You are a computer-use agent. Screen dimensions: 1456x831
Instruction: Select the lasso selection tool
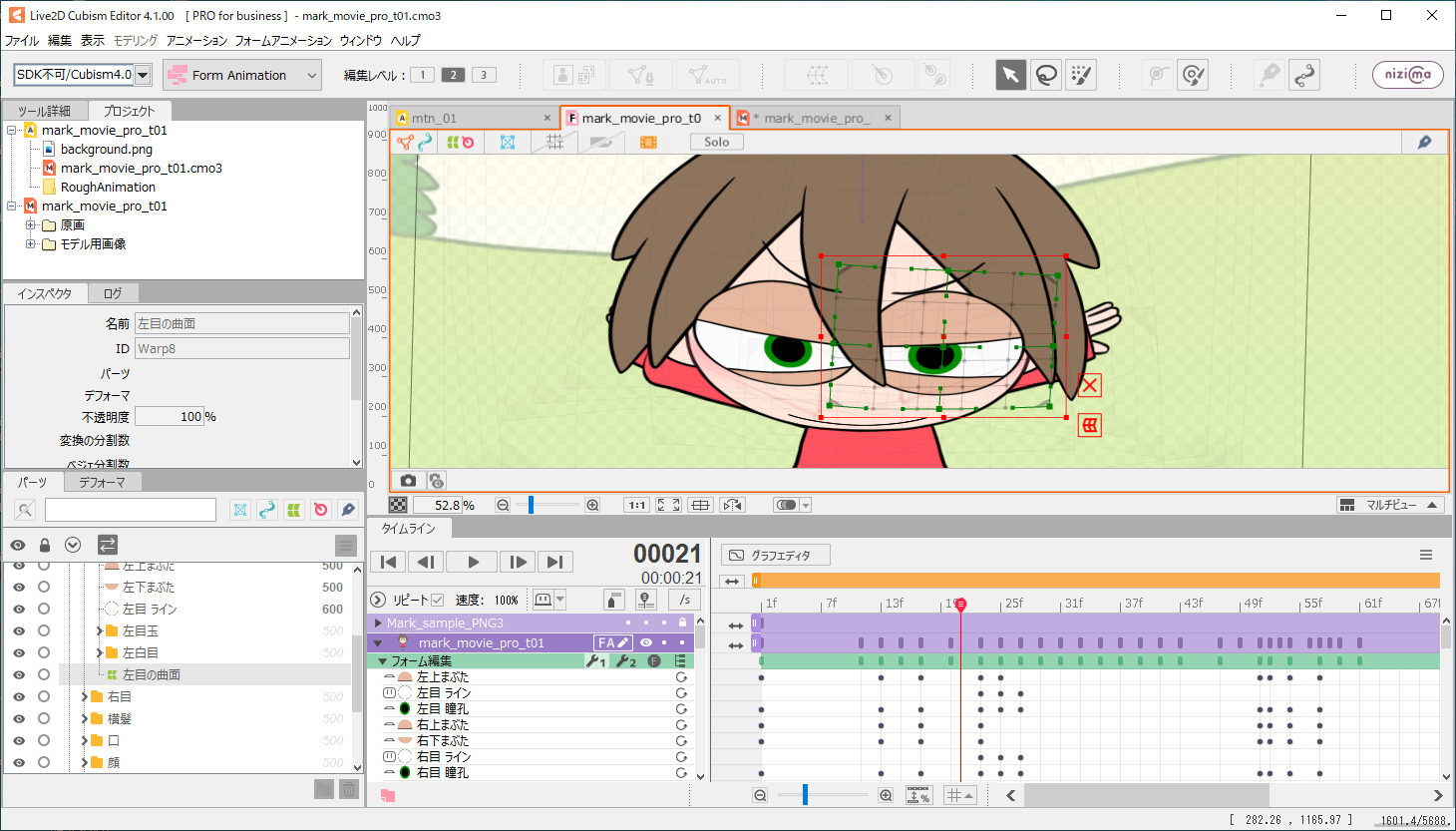1046,75
